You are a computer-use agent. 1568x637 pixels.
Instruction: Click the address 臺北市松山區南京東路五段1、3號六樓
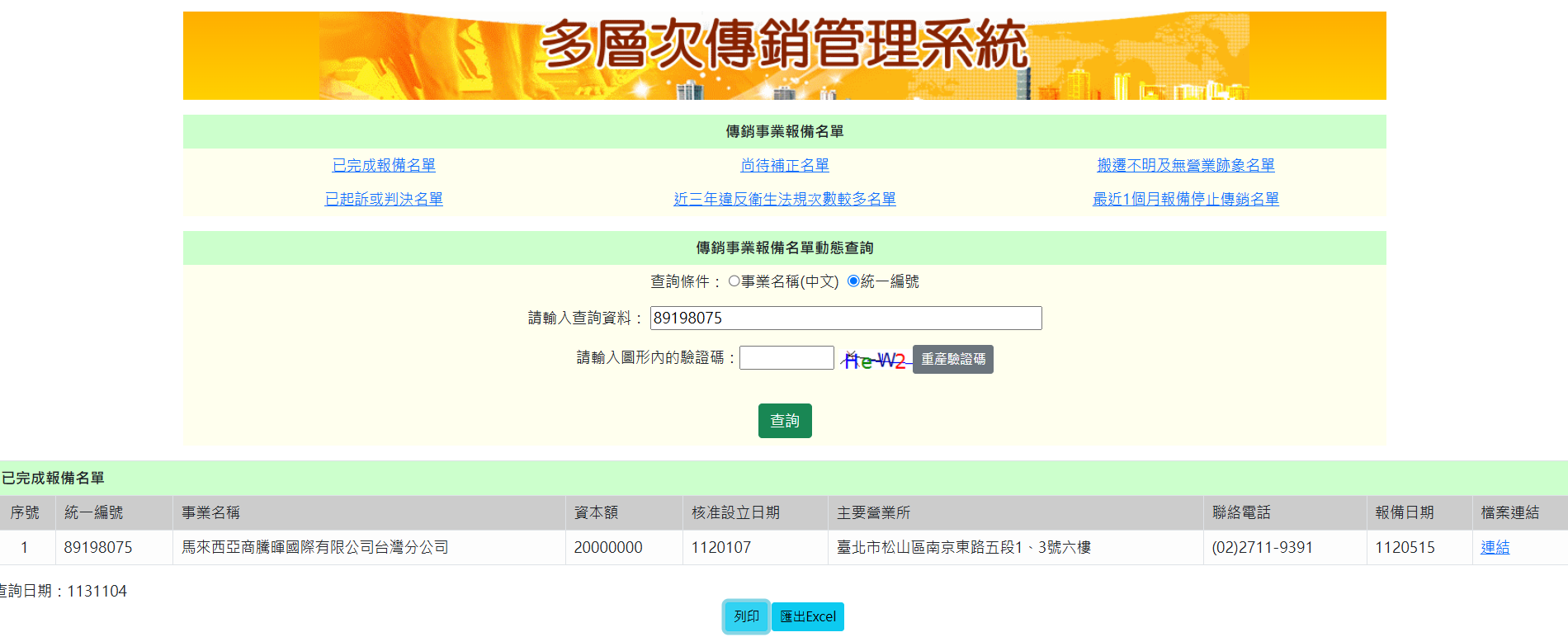[x=964, y=547]
